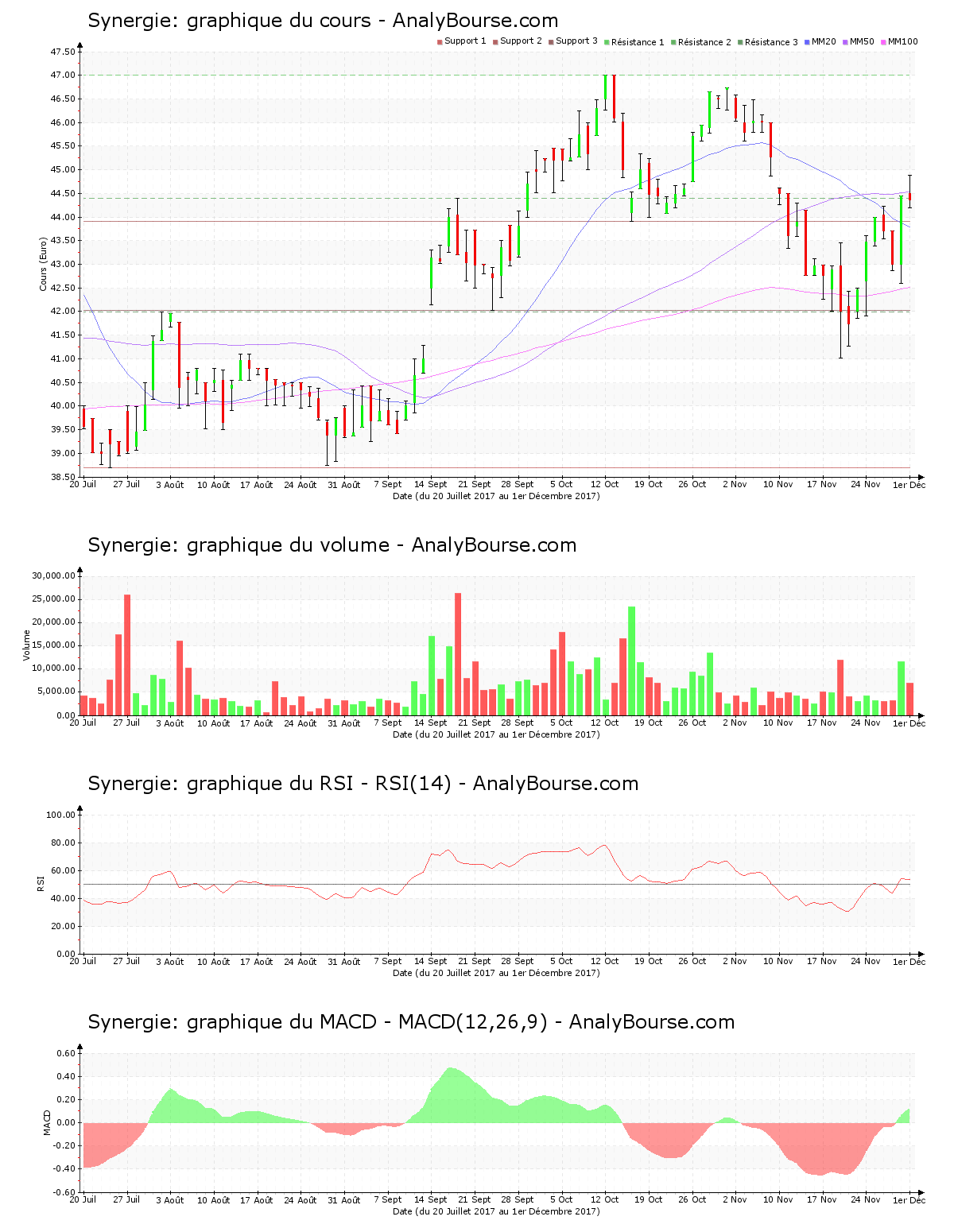954x1232 pixels.
Task: Click the 38.50 price axis value
Action: coord(63,477)
